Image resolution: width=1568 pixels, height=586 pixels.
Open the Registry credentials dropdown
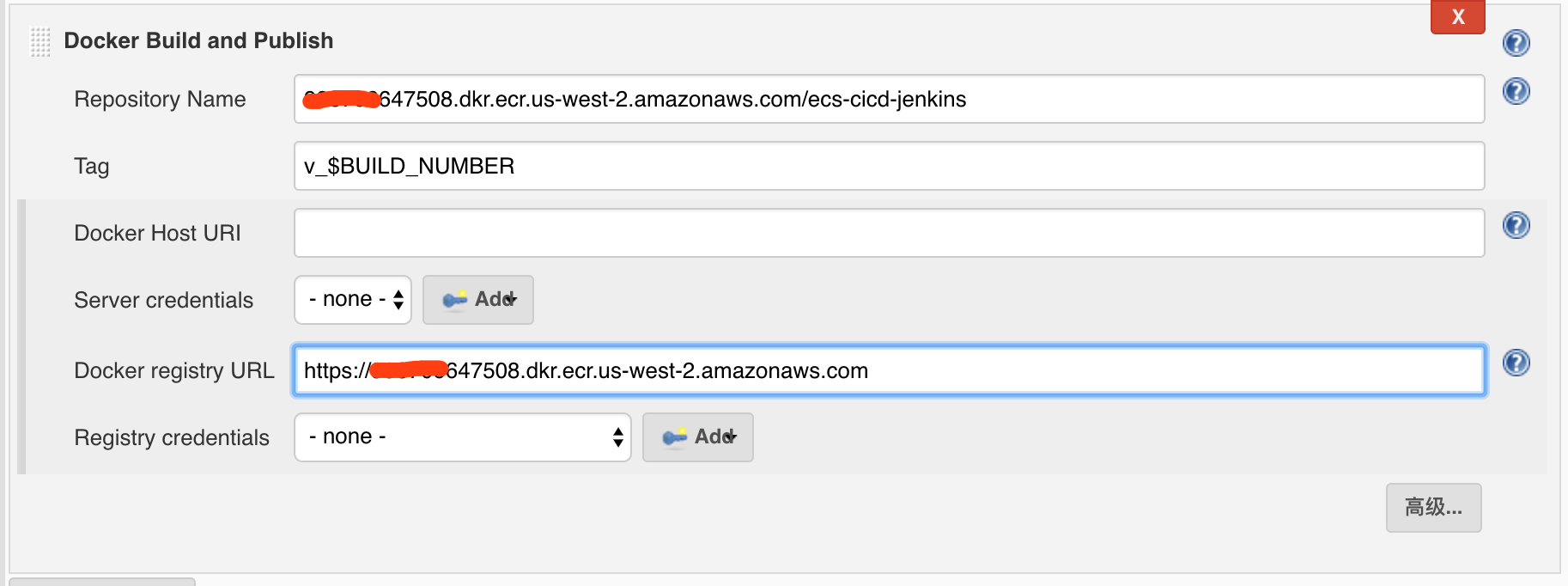click(x=463, y=436)
